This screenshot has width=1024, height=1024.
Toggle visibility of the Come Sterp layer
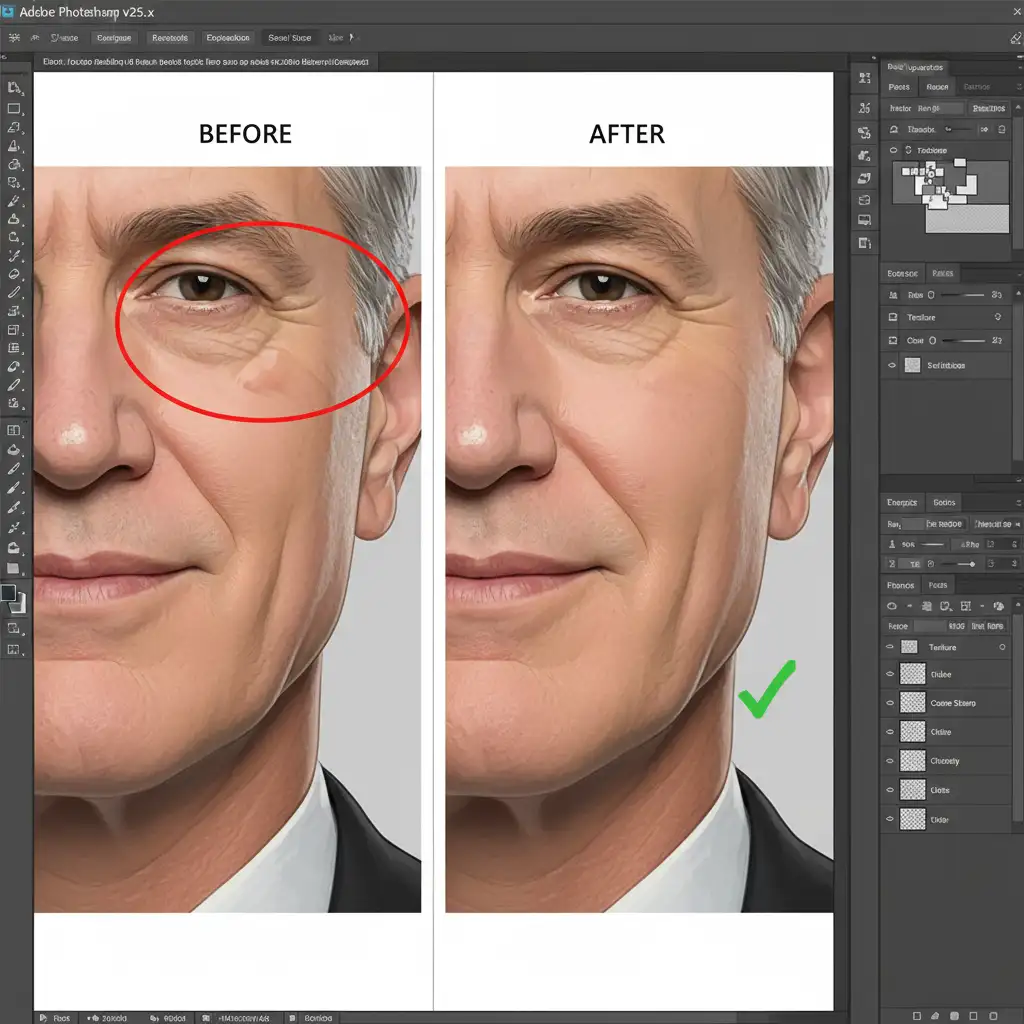click(x=890, y=703)
